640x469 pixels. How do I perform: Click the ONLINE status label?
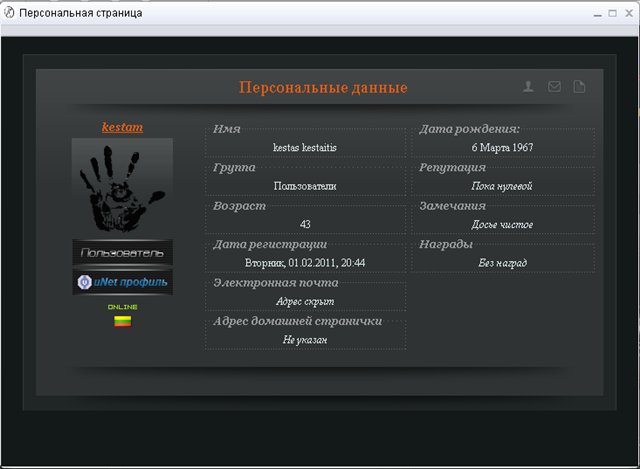[x=122, y=307]
